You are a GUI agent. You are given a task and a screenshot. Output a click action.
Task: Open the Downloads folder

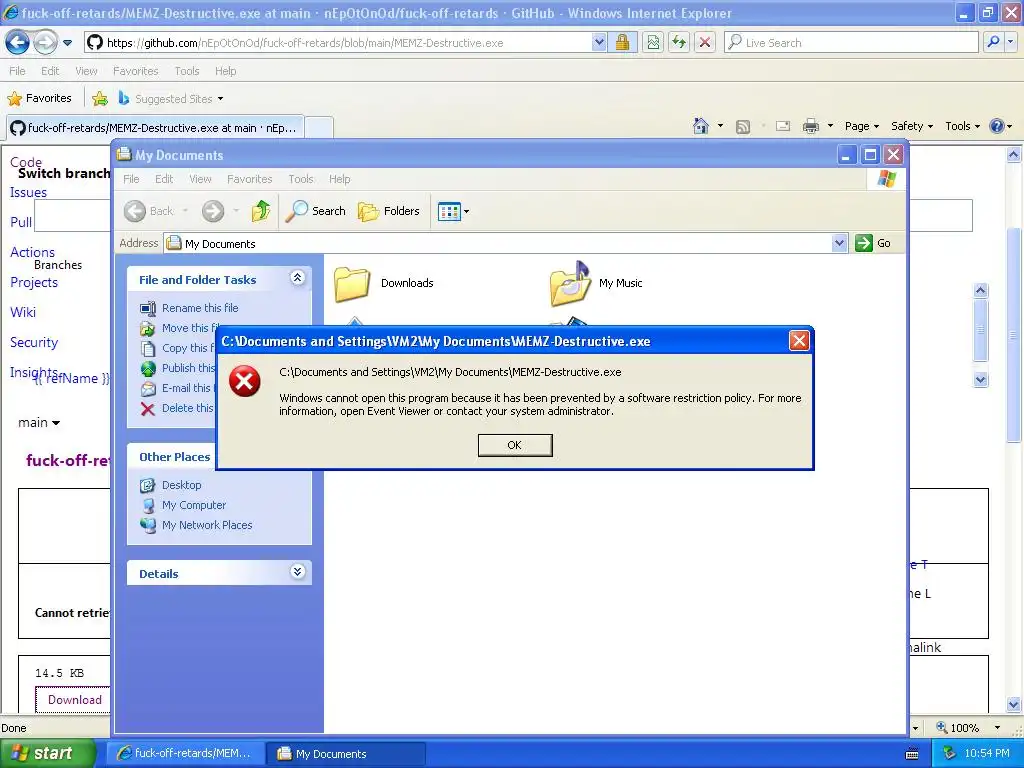pyautogui.click(x=384, y=283)
